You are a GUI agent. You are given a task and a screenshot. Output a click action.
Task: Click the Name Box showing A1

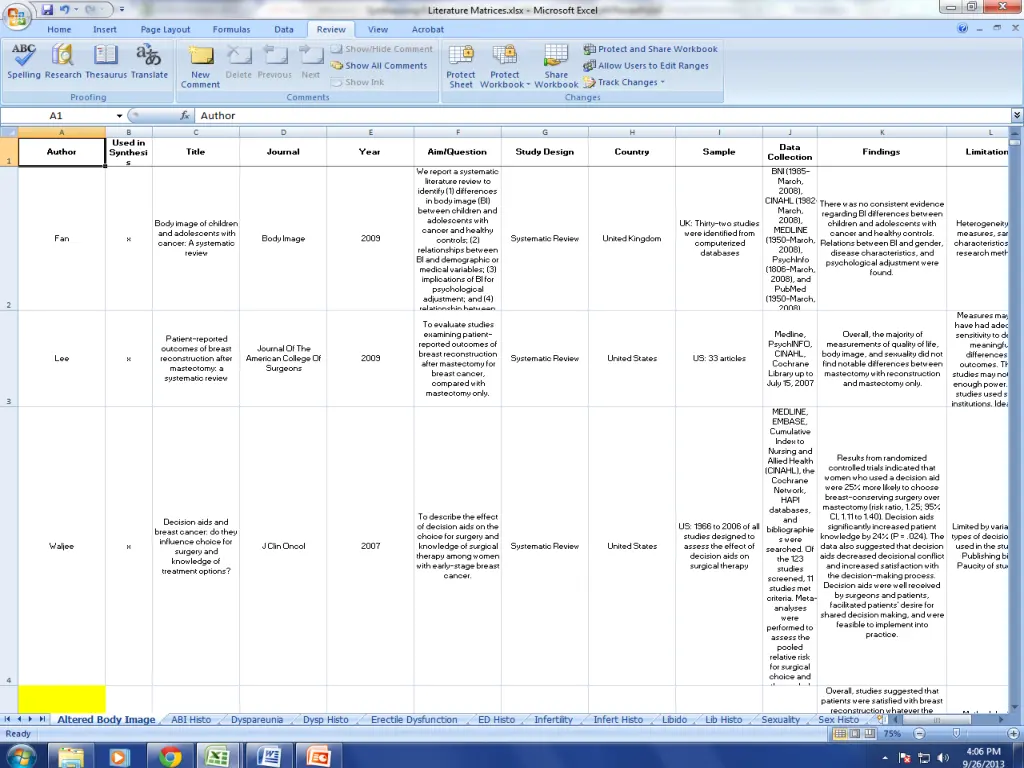57,116
